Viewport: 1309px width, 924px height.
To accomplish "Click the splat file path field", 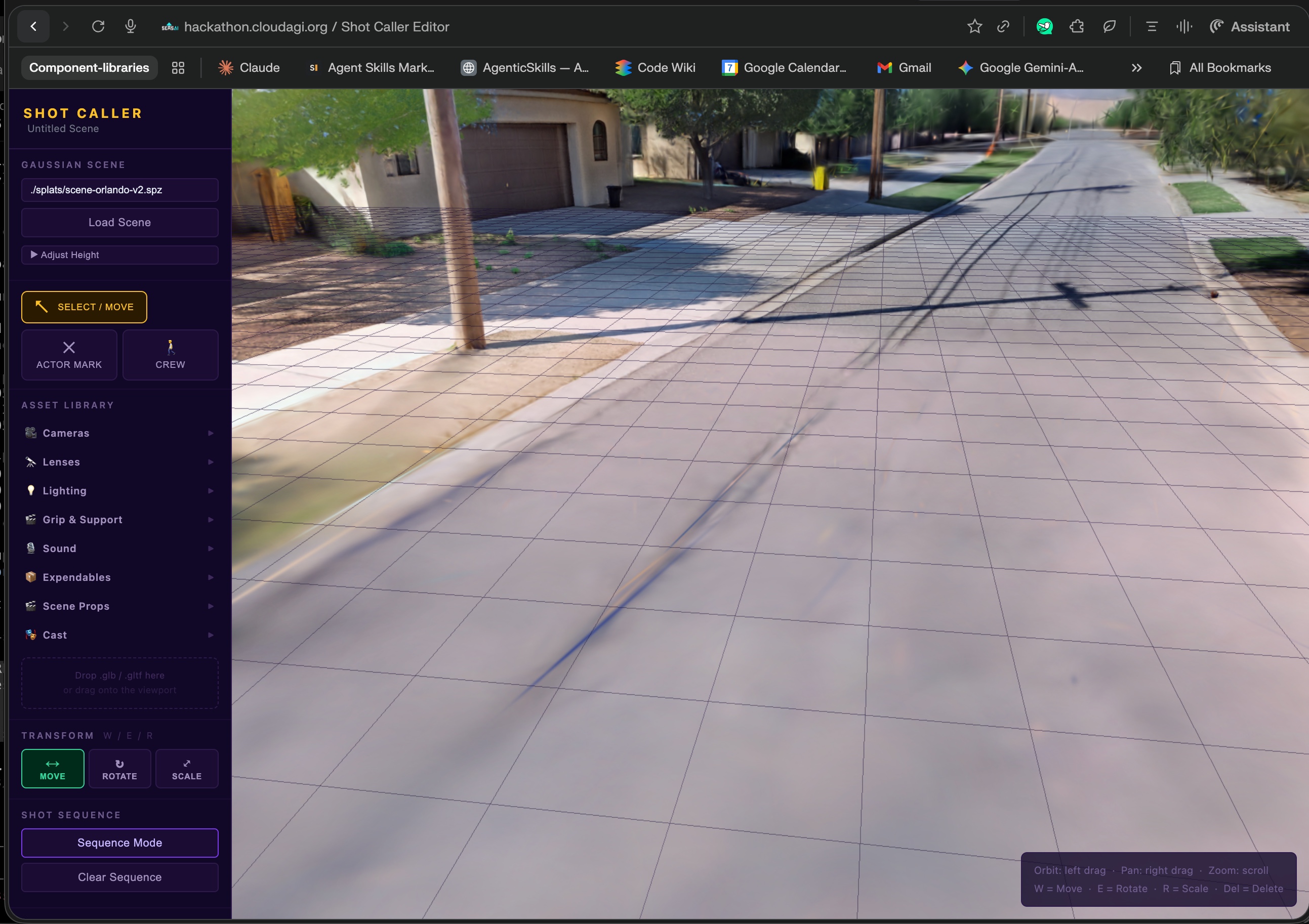I will pos(120,190).
